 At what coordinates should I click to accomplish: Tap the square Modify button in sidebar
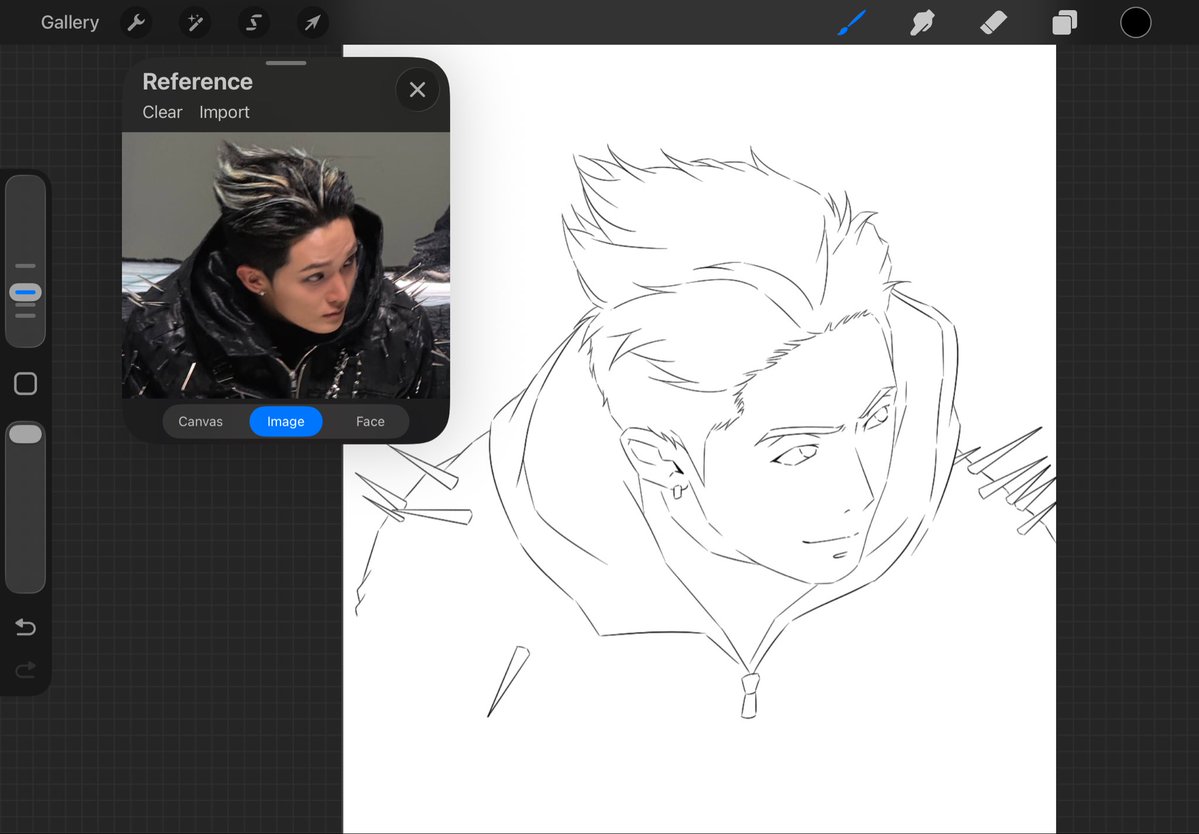(25, 384)
